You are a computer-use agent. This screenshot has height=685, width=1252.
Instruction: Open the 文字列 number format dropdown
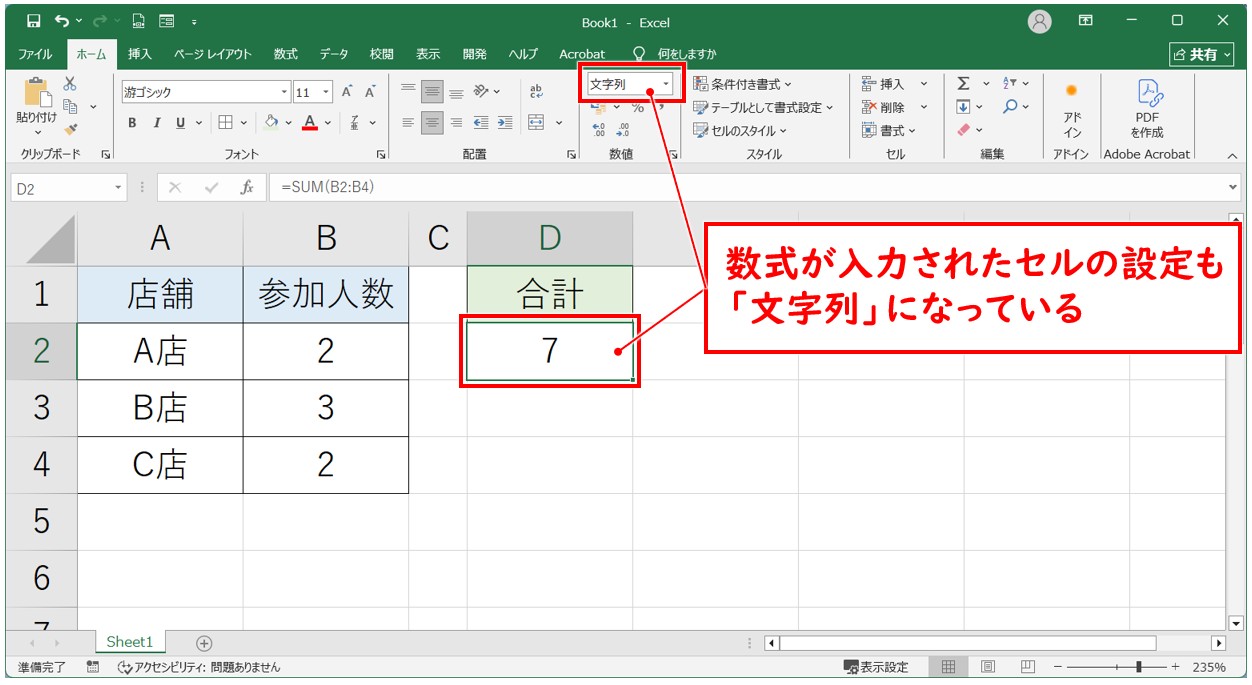coord(667,84)
